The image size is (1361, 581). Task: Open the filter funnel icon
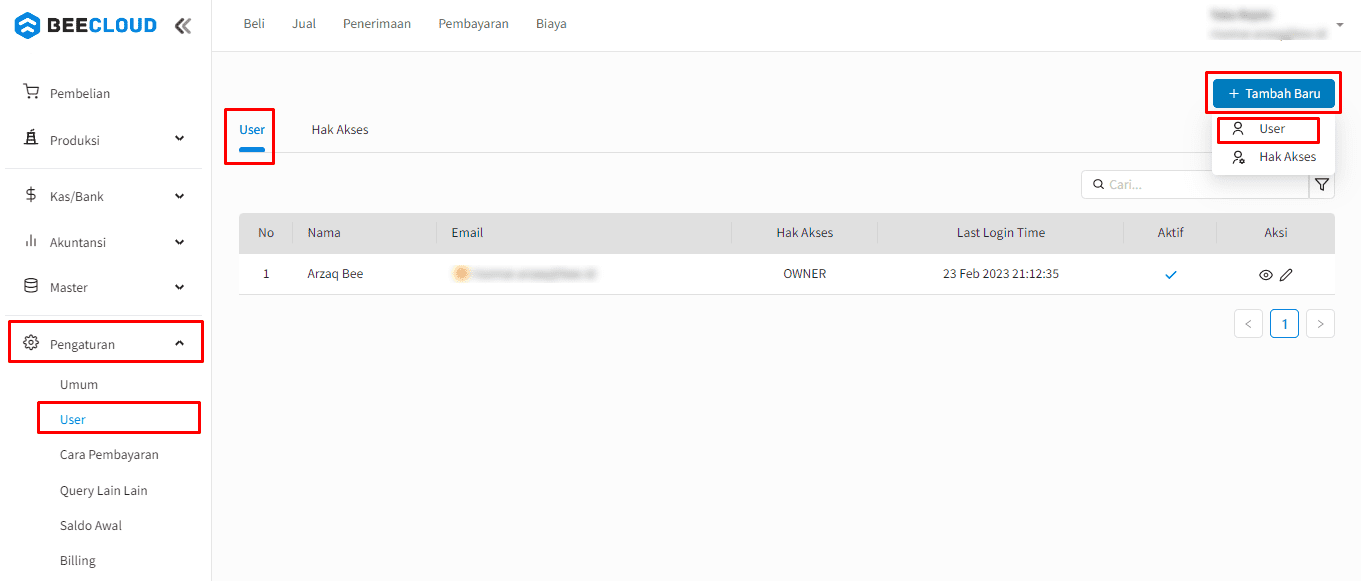coord(1322,185)
